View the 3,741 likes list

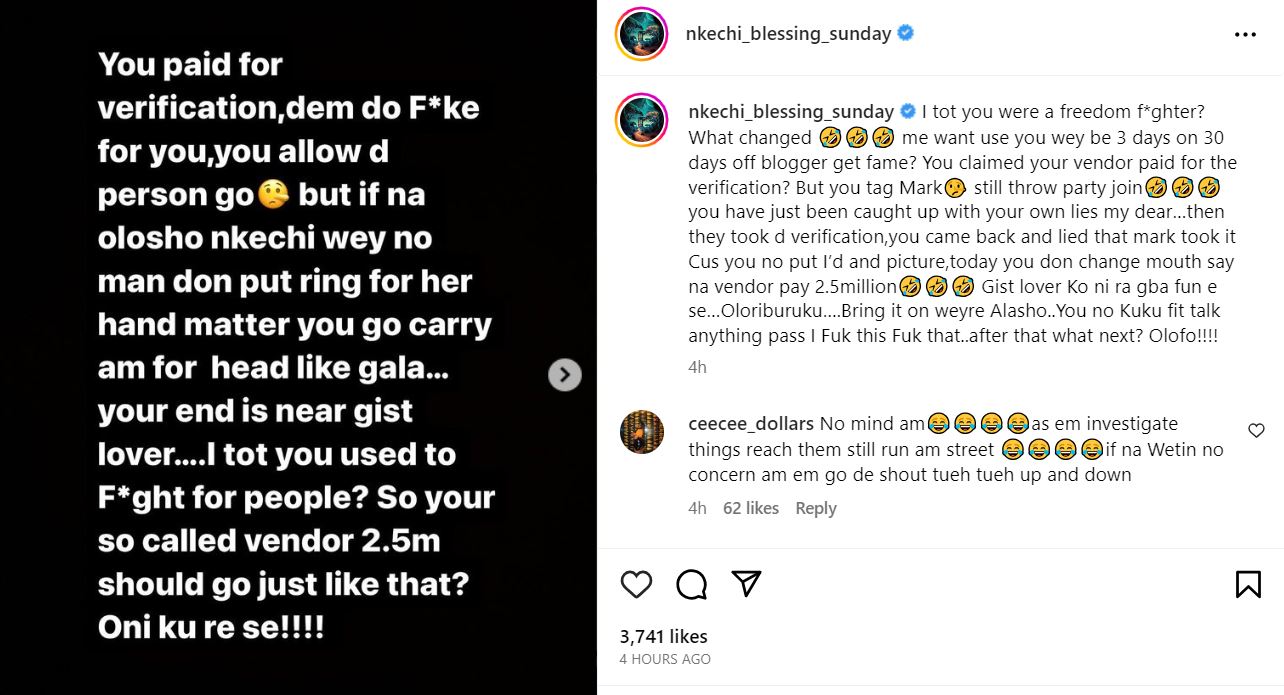[663, 636]
